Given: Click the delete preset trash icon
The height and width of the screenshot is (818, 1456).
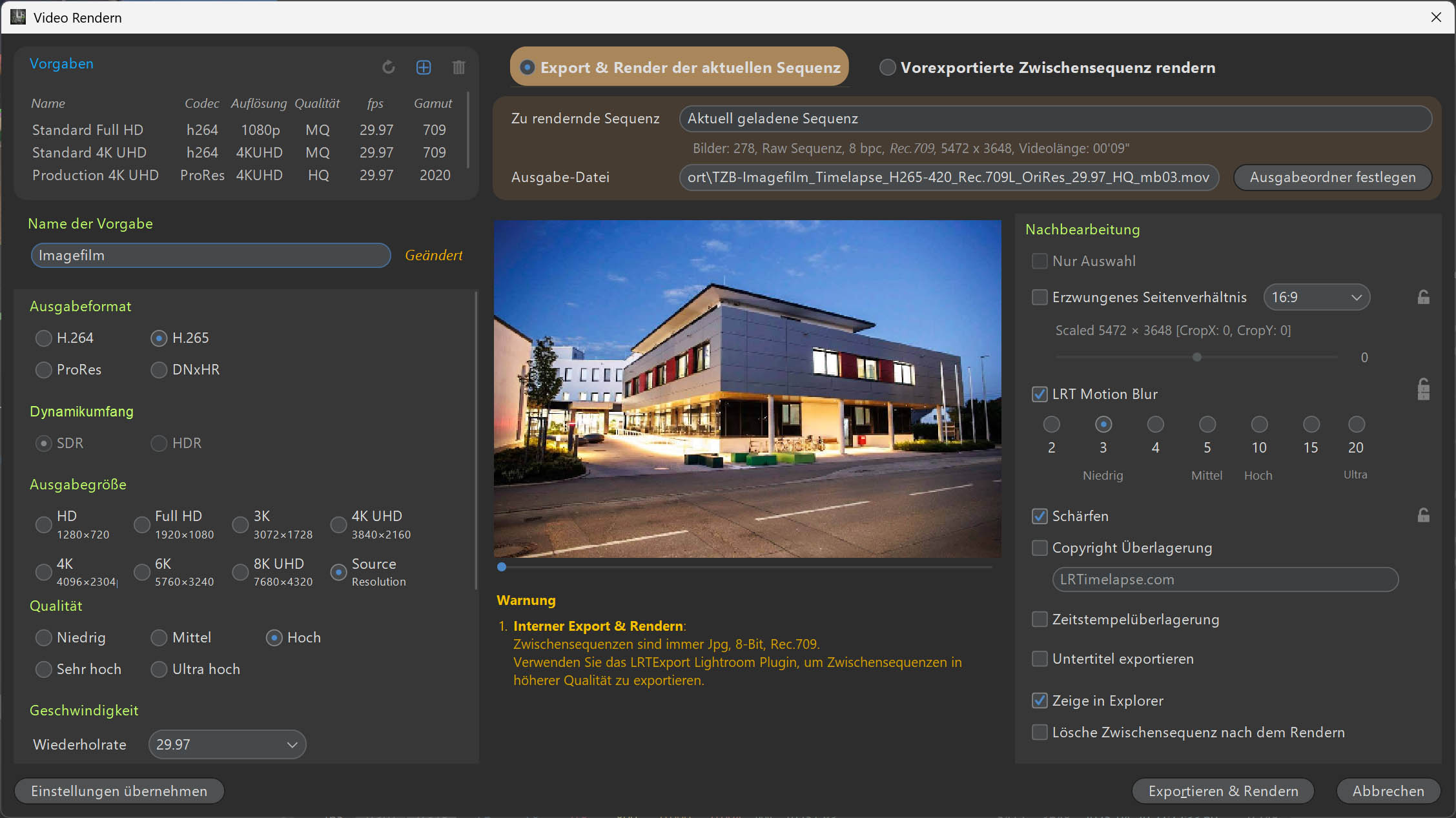Looking at the screenshot, I should pyautogui.click(x=458, y=67).
